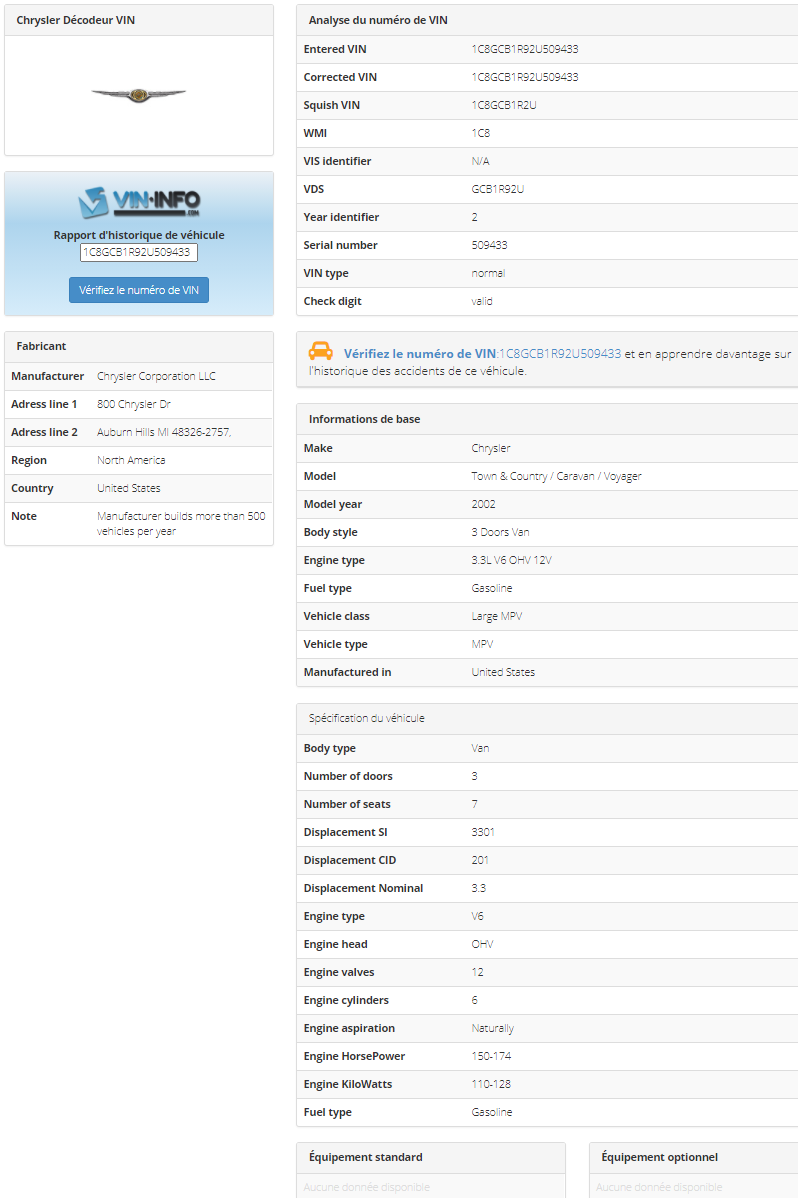Select the note about 500 vehicles per year
This screenshot has height=1198, width=798.
point(181,523)
